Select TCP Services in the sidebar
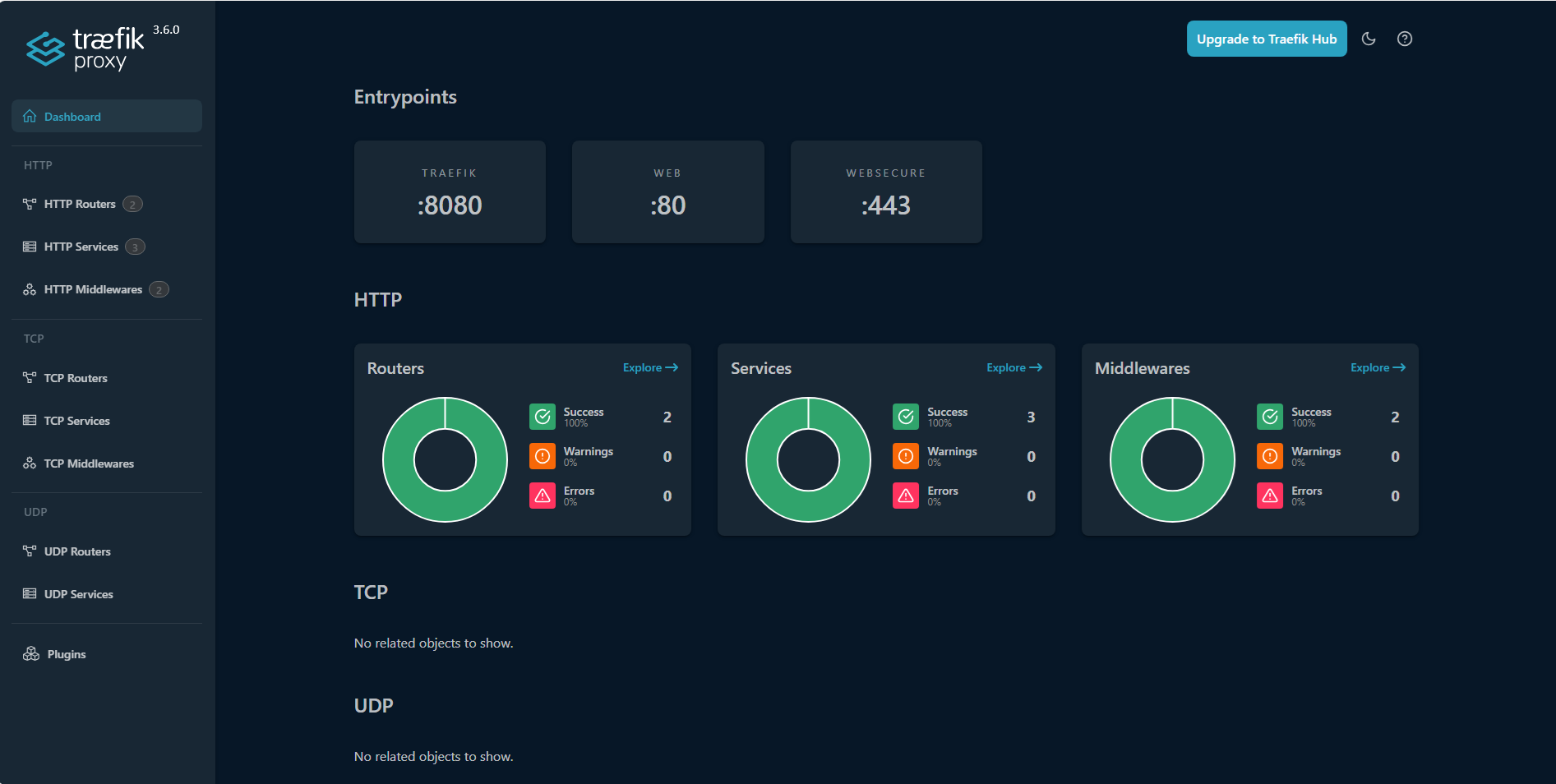Viewport: 1556px width, 784px height. [x=76, y=421]
